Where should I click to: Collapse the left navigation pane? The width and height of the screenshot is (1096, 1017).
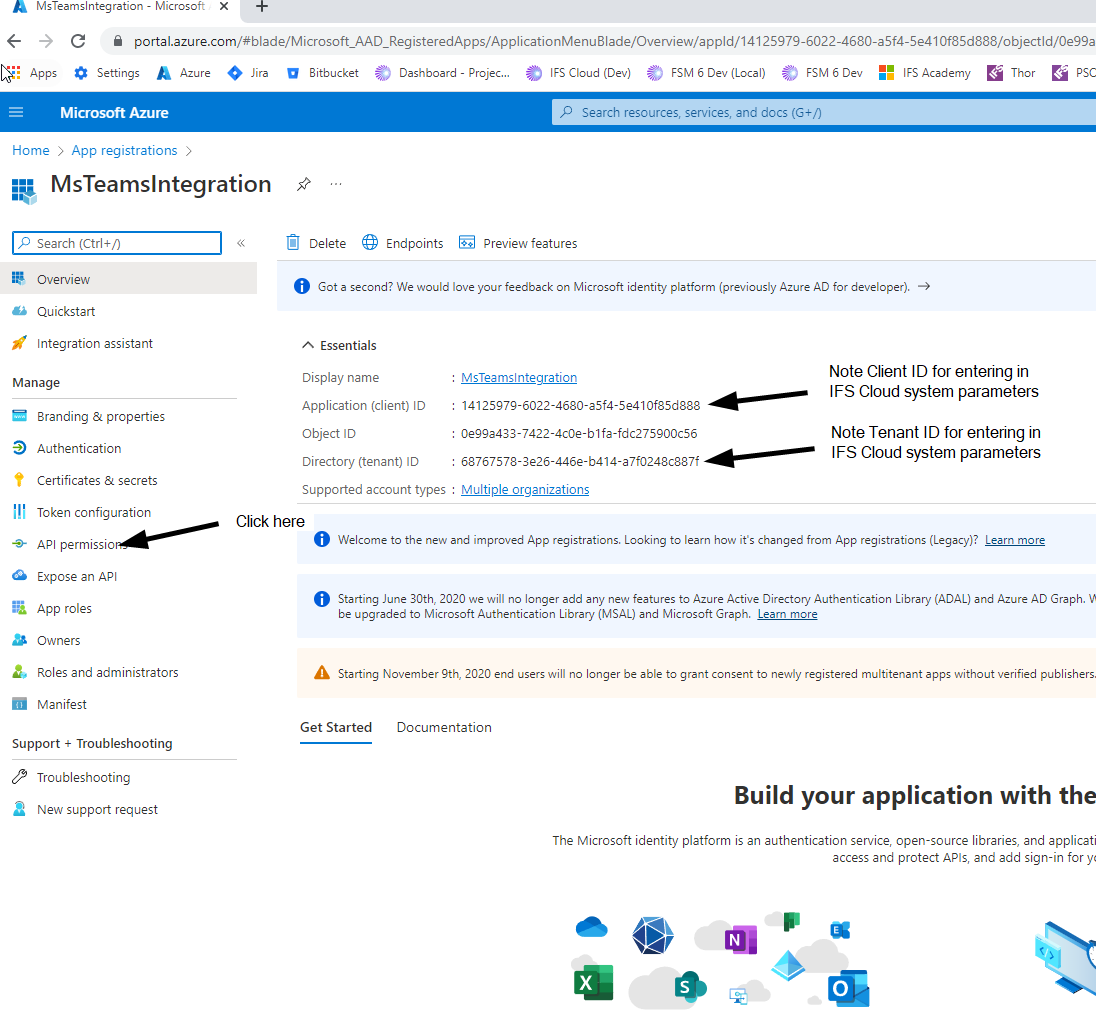[x=240, y=243]
